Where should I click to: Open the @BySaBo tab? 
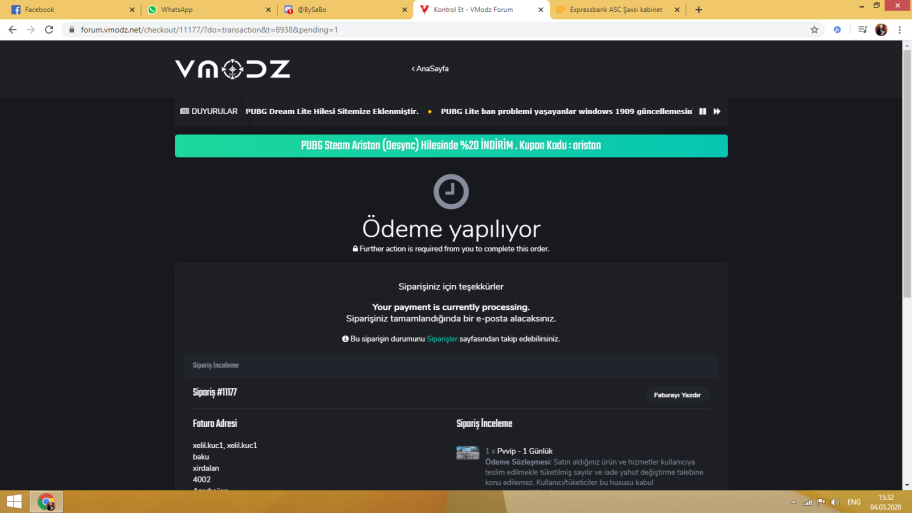(x=343, y=9)
